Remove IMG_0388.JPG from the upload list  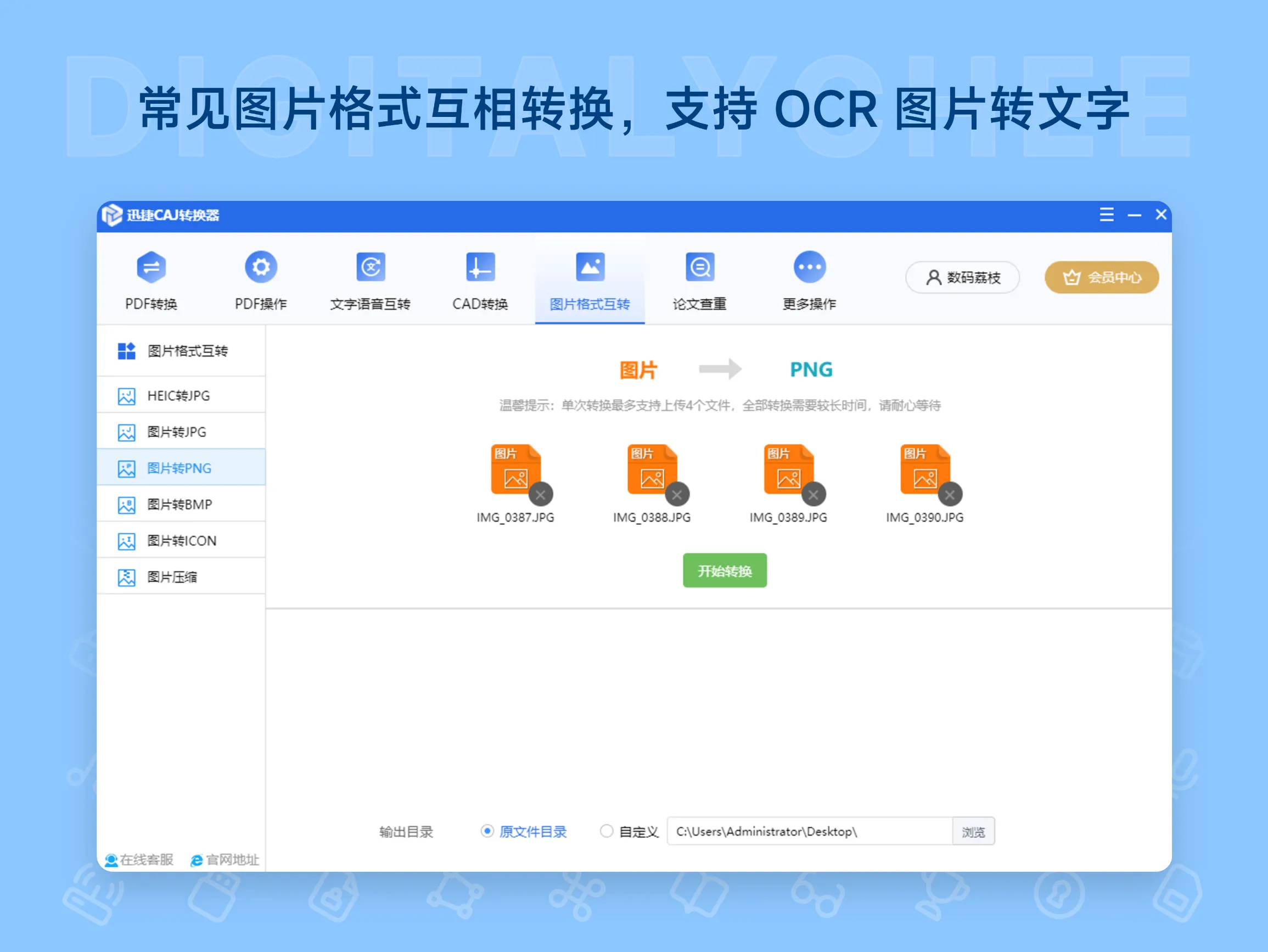point(676,494)
